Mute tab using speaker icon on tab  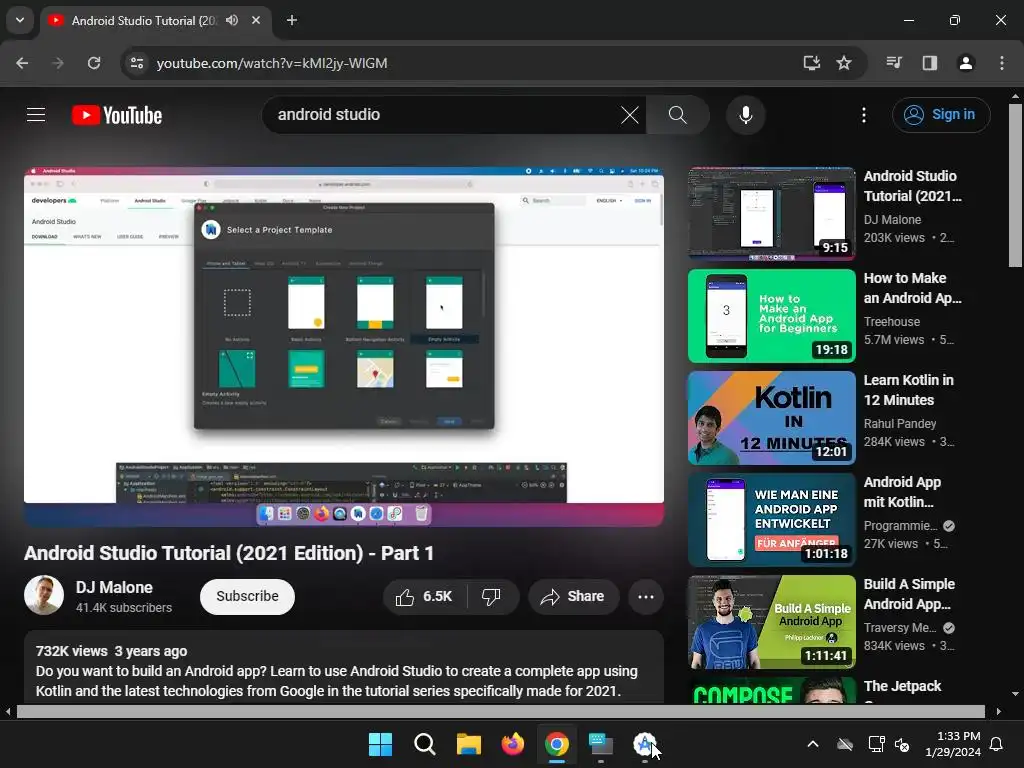click(x=232, y=20)
